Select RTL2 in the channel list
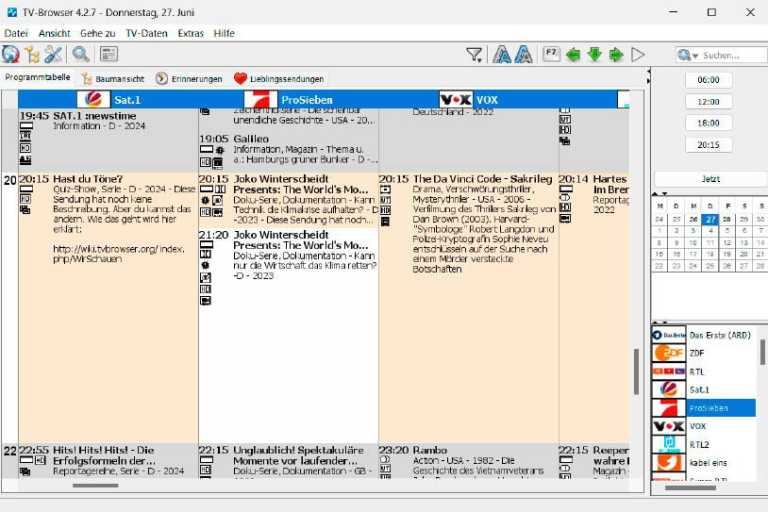The image size is (768, 512). pos(703,445)
